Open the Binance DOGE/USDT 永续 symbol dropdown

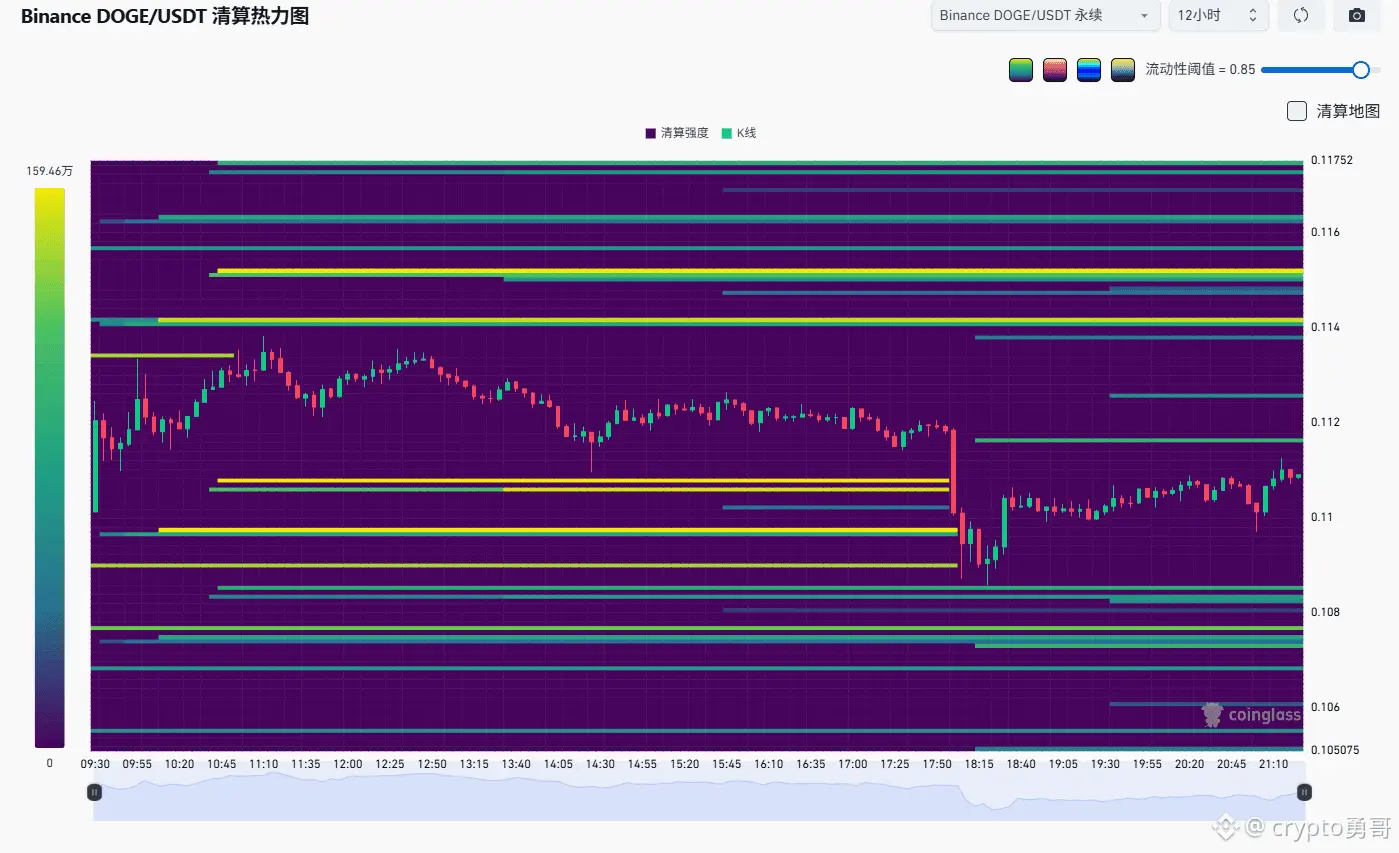[x=1045, y=15]
